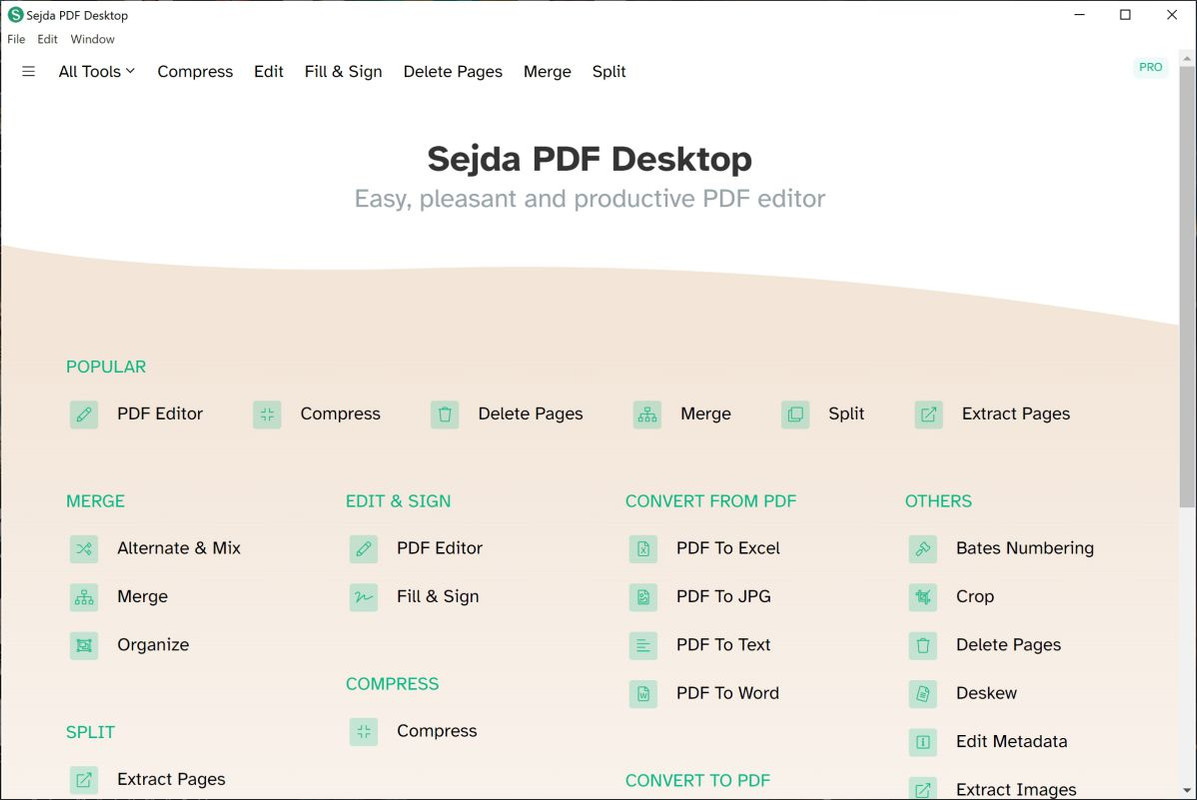Click the Alternate & Mix shuffle icon

(84, 549)
